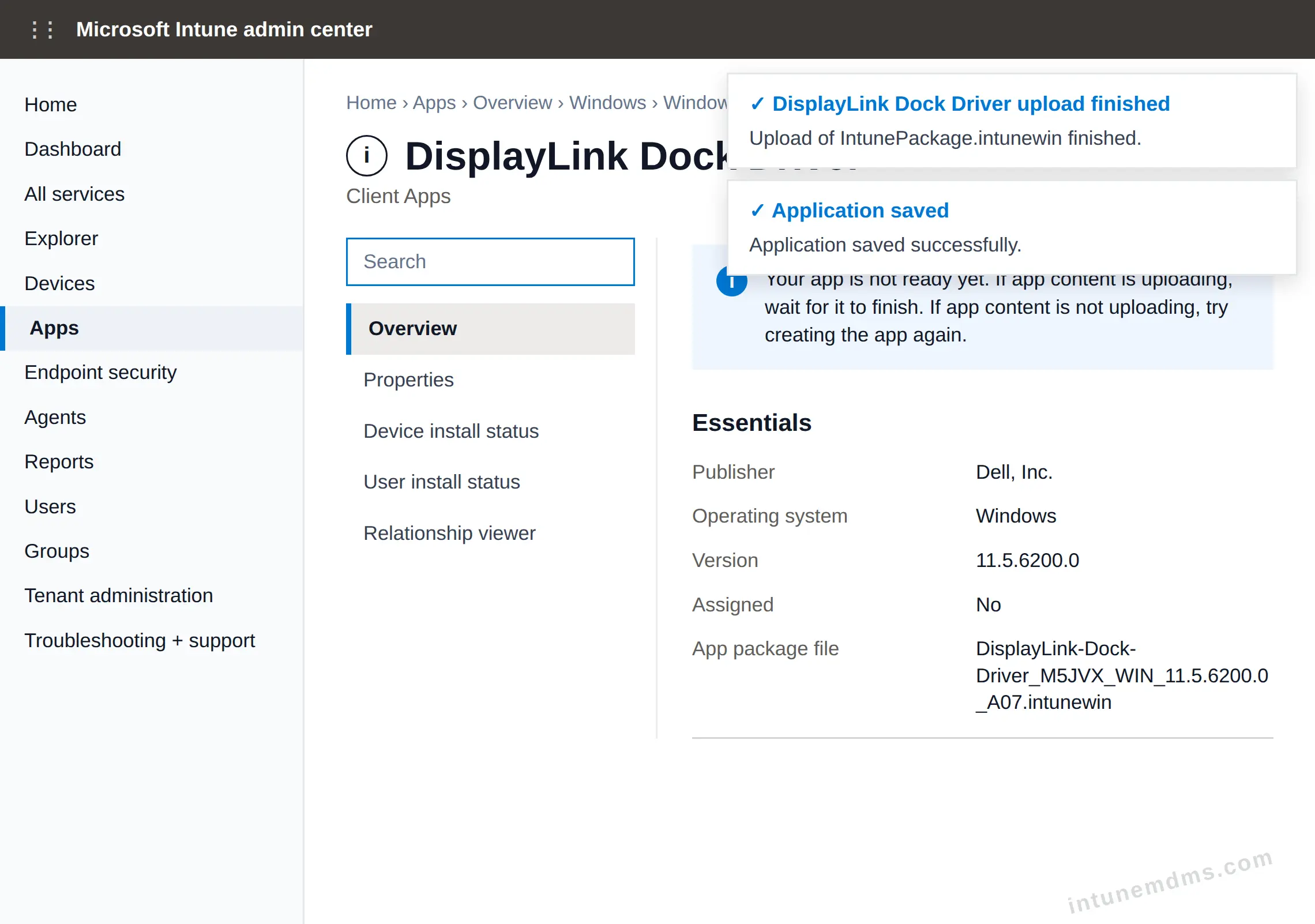The height and width of the screenshot is (924, 1315).
Task: Click the Assigned value No
Action: (988, 605)
